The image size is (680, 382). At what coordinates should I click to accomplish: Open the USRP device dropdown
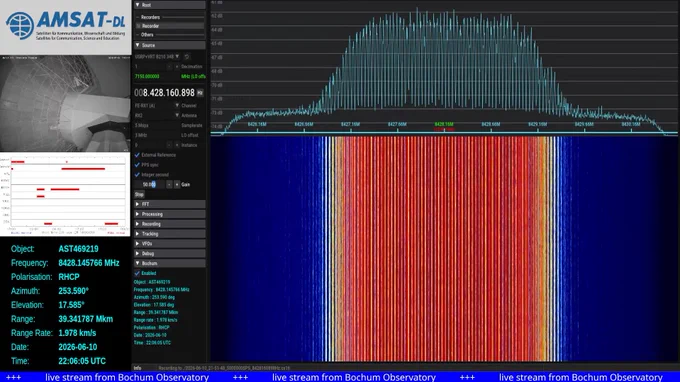(x=157, y=56)
